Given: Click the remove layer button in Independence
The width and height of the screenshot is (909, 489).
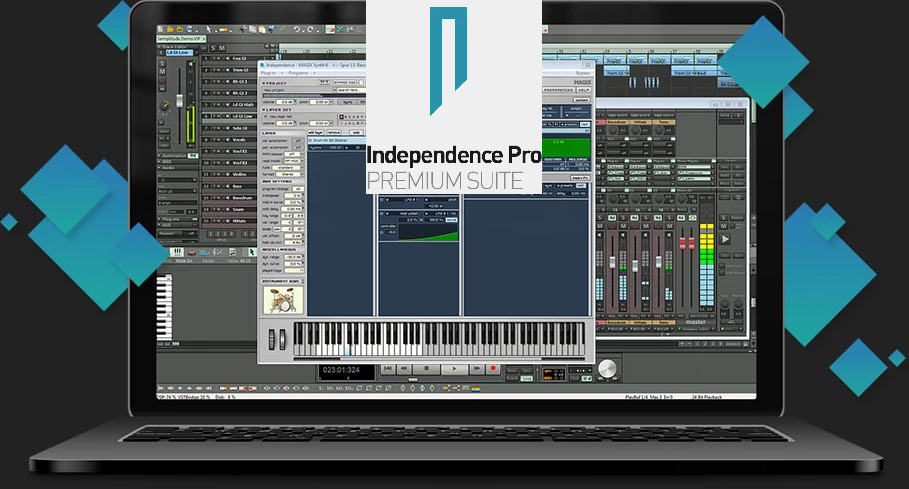Looking at the screenshot, I should tap(333, 133).
